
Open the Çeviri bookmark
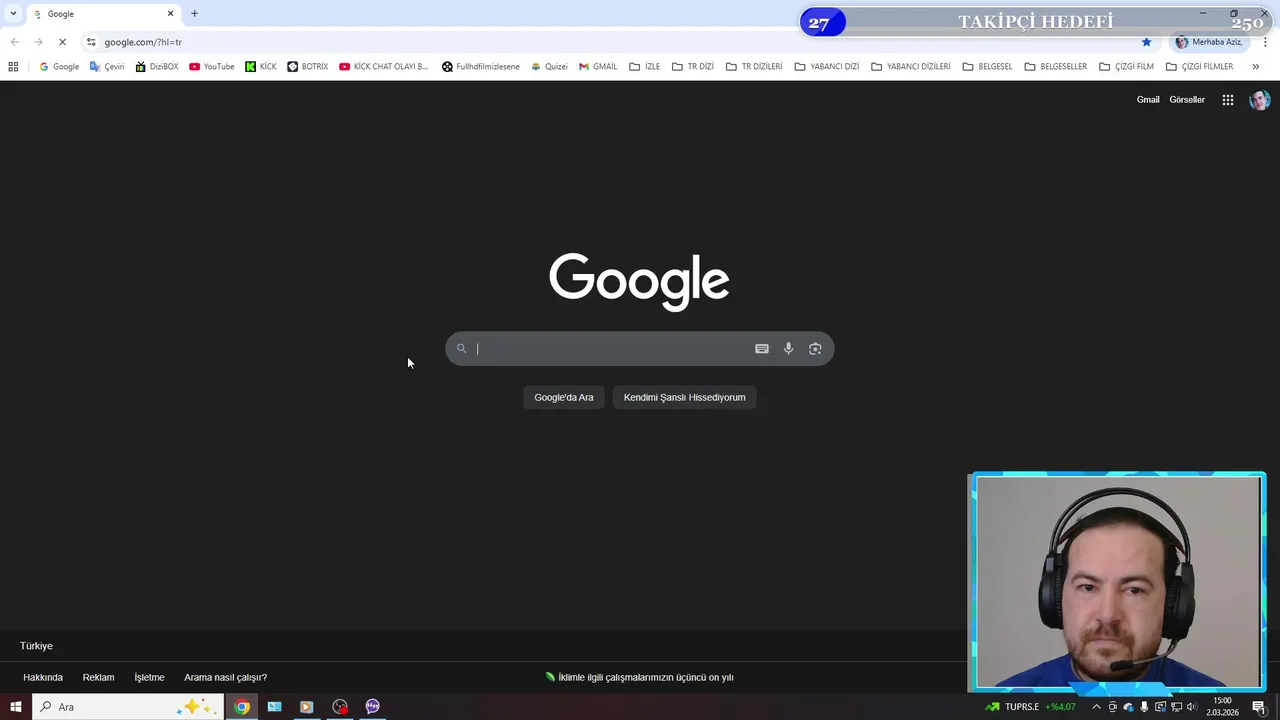click(x=107, y=67)
